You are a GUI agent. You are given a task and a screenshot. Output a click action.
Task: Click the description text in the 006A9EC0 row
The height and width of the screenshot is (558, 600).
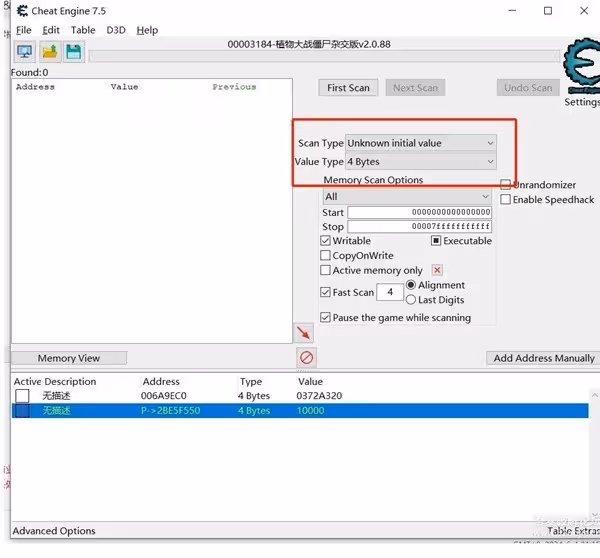click(x=56, y=396)
